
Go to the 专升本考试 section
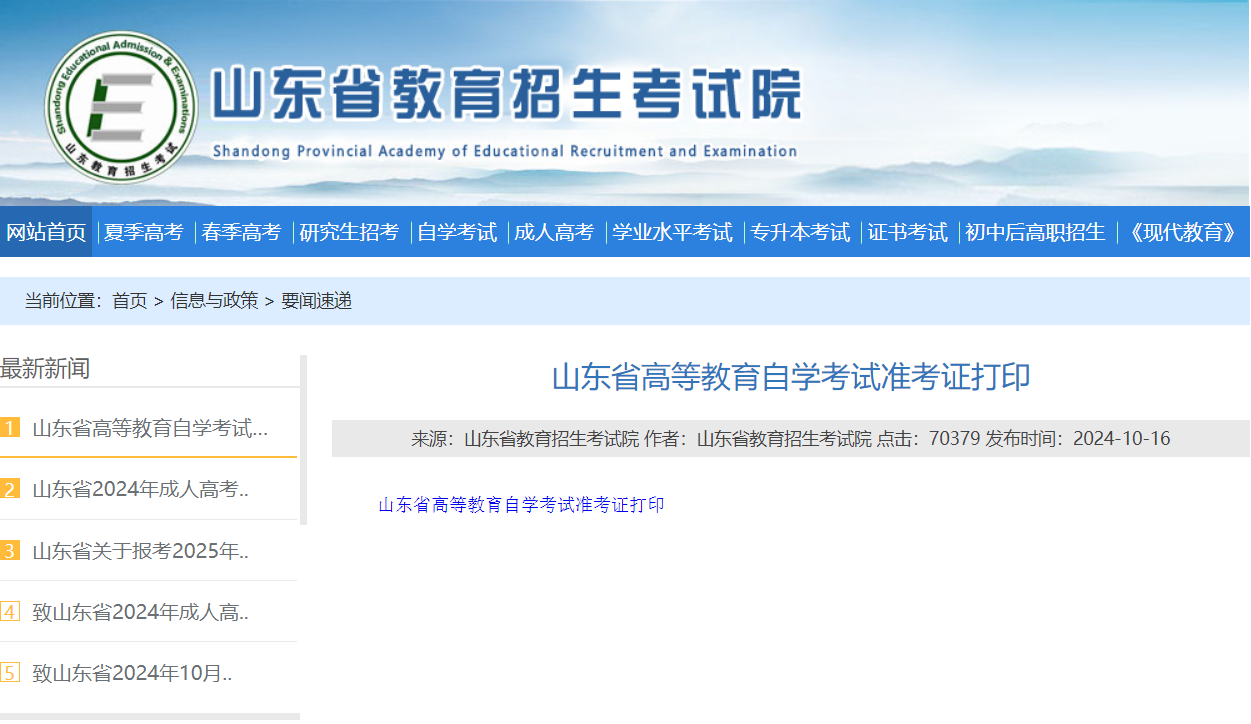800,232
